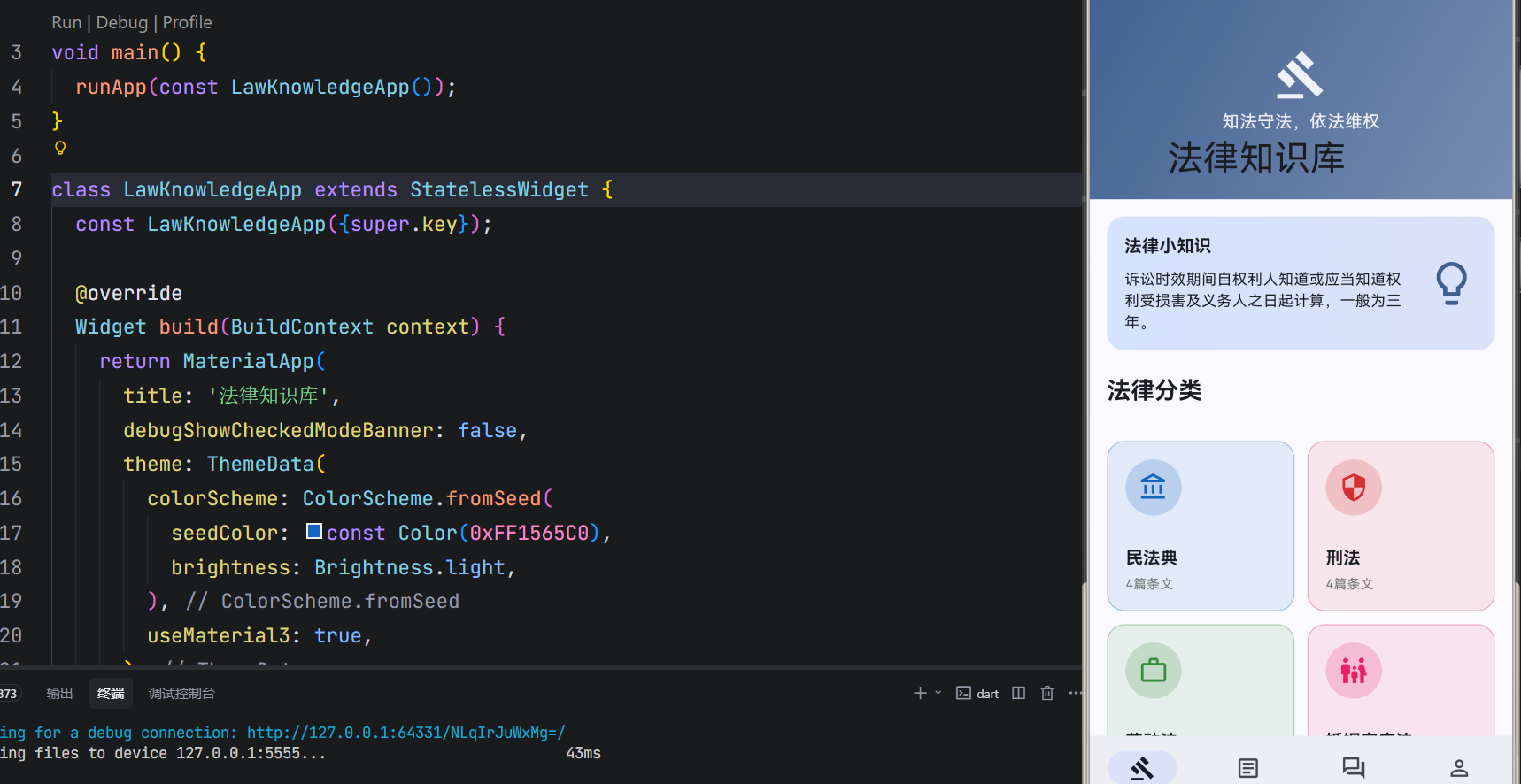1521x784 pixels.
Task: Click the Run code lens link
Action: pyautogui.click(x=66, y=22)
